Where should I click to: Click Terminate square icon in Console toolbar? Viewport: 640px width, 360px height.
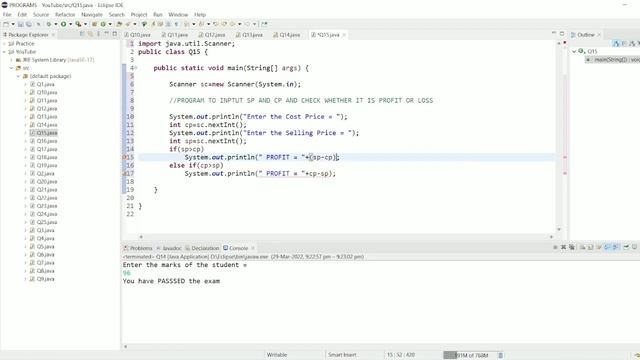(x=556, y=247)
